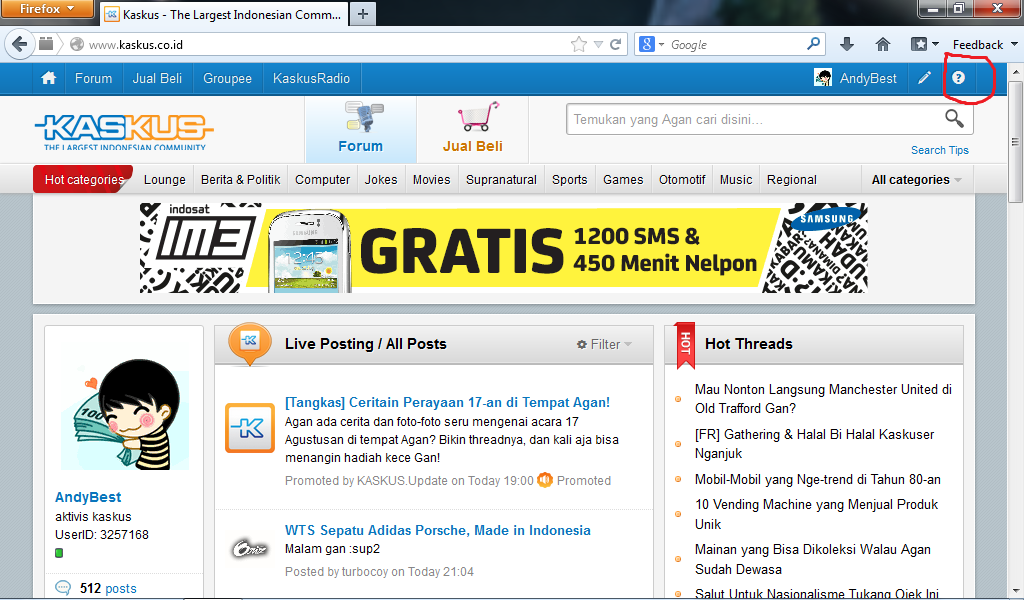The image size is (1024, 600).
Task: Click Google search magnifier in Firefox
Action: [813, 44]
